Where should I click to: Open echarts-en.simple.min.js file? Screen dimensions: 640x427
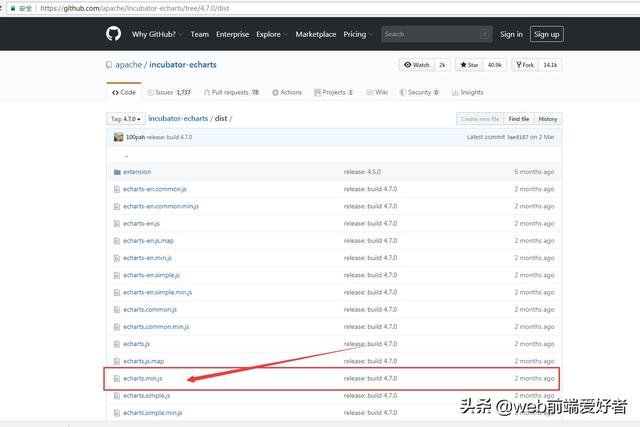coord(158,292)
